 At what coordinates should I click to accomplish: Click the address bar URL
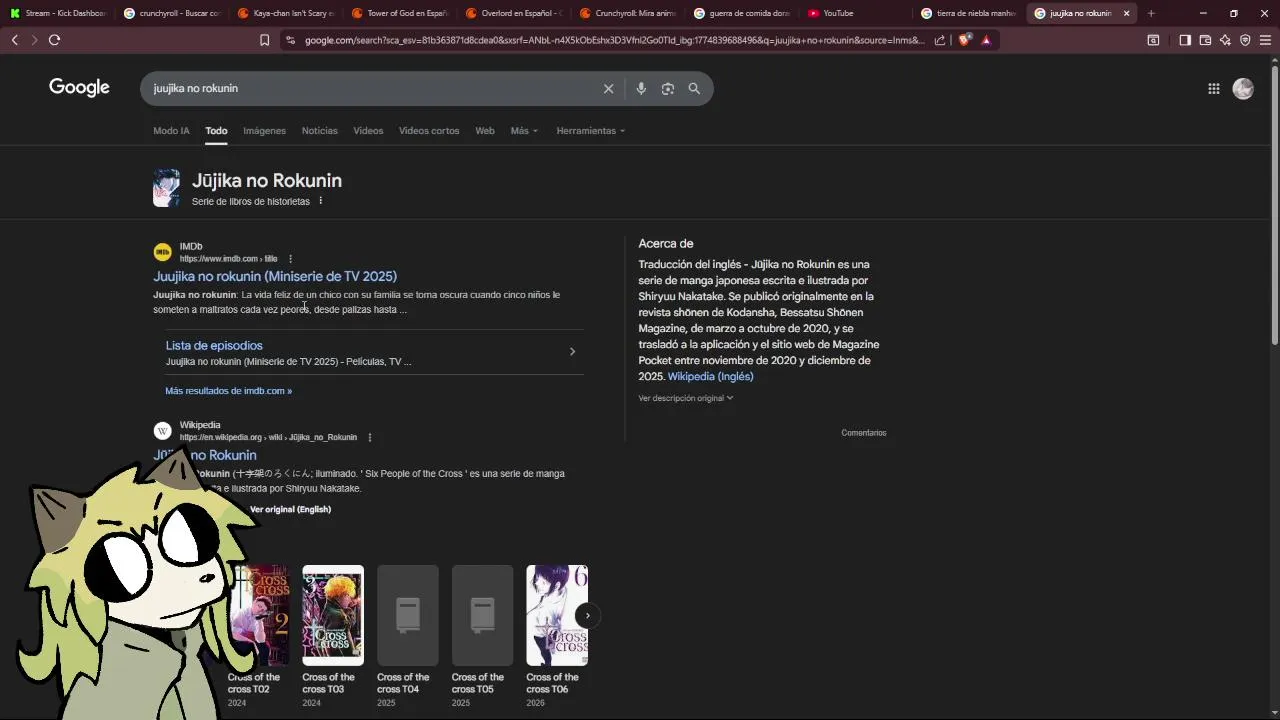click(x=614, y=40)
